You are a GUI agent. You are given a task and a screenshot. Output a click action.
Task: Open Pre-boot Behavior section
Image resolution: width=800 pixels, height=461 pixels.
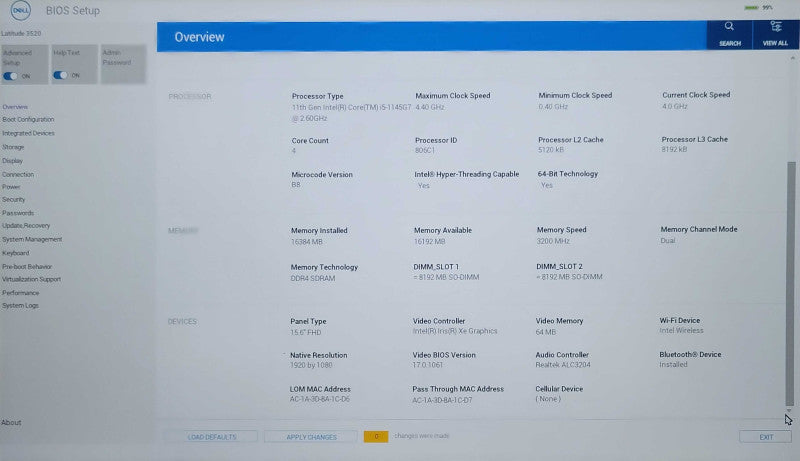click(x=27, y=267)
